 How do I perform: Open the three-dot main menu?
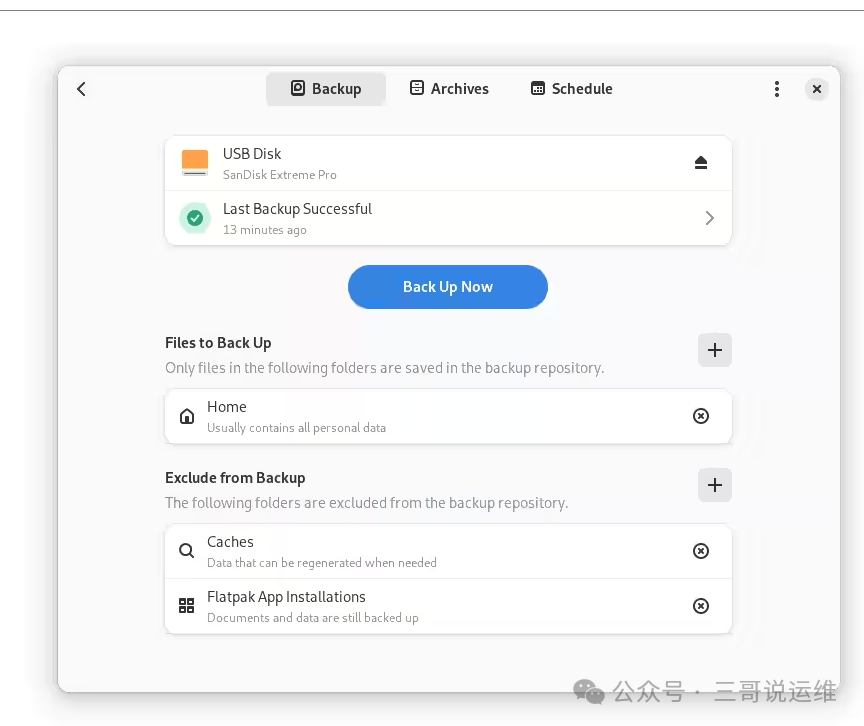[777, 89]
